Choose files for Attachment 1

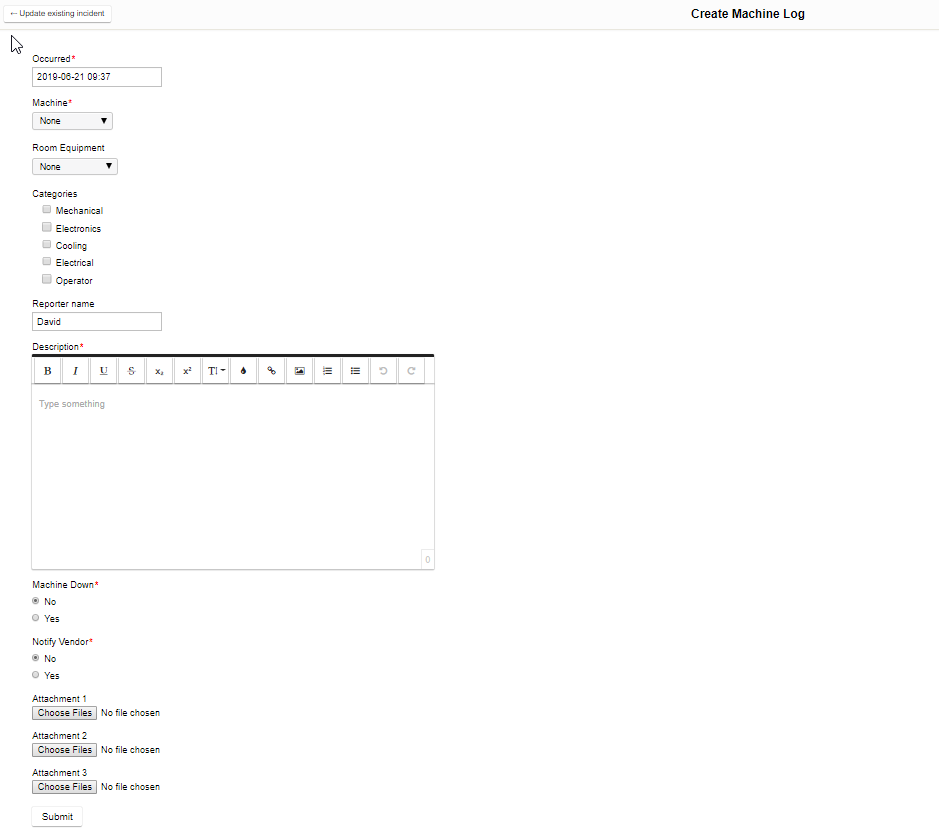[65, 713]
